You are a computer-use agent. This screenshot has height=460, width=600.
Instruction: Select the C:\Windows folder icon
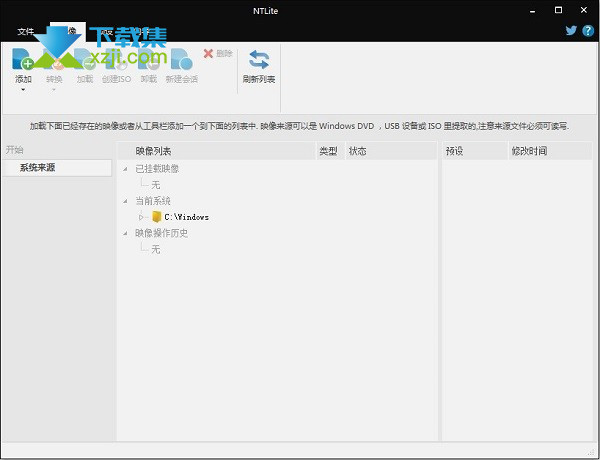point(157,217)
